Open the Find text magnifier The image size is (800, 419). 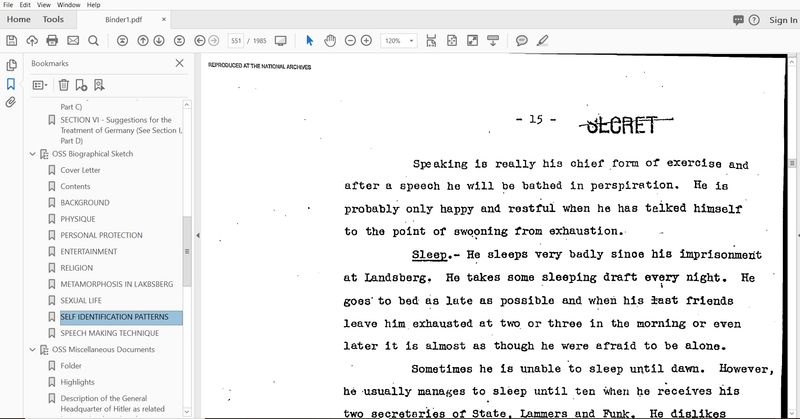[93, 40]
